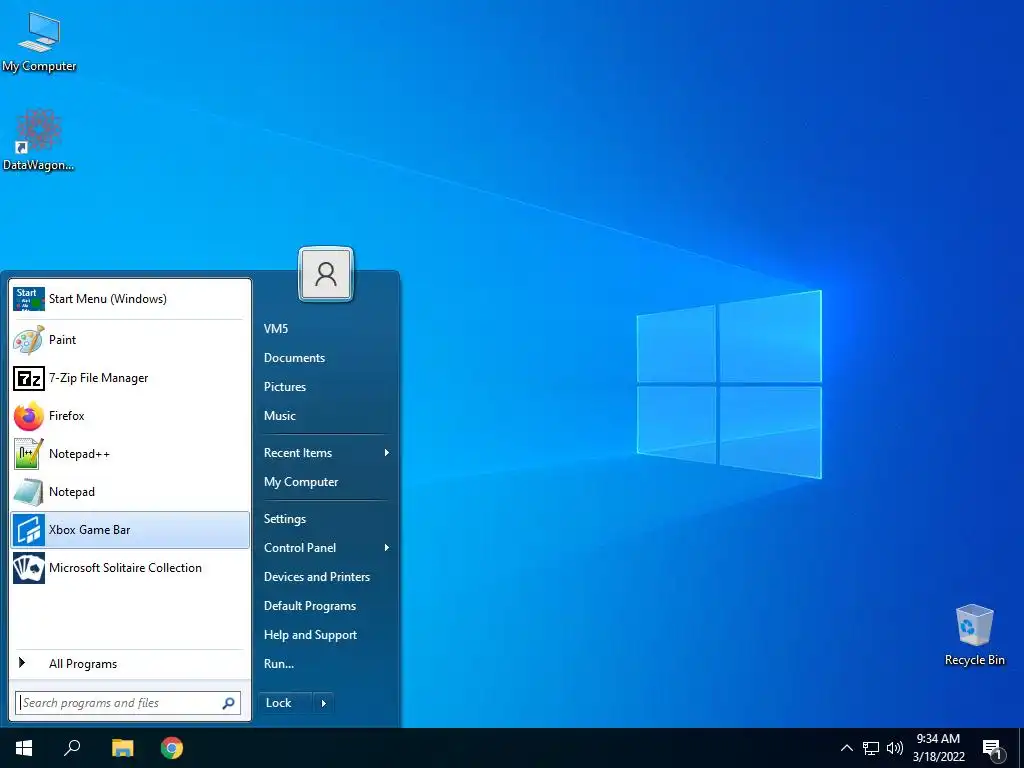This screenshot has width=1024, height=768.
Task: Click the Notepad notebook icon
Action: (29, 492)
